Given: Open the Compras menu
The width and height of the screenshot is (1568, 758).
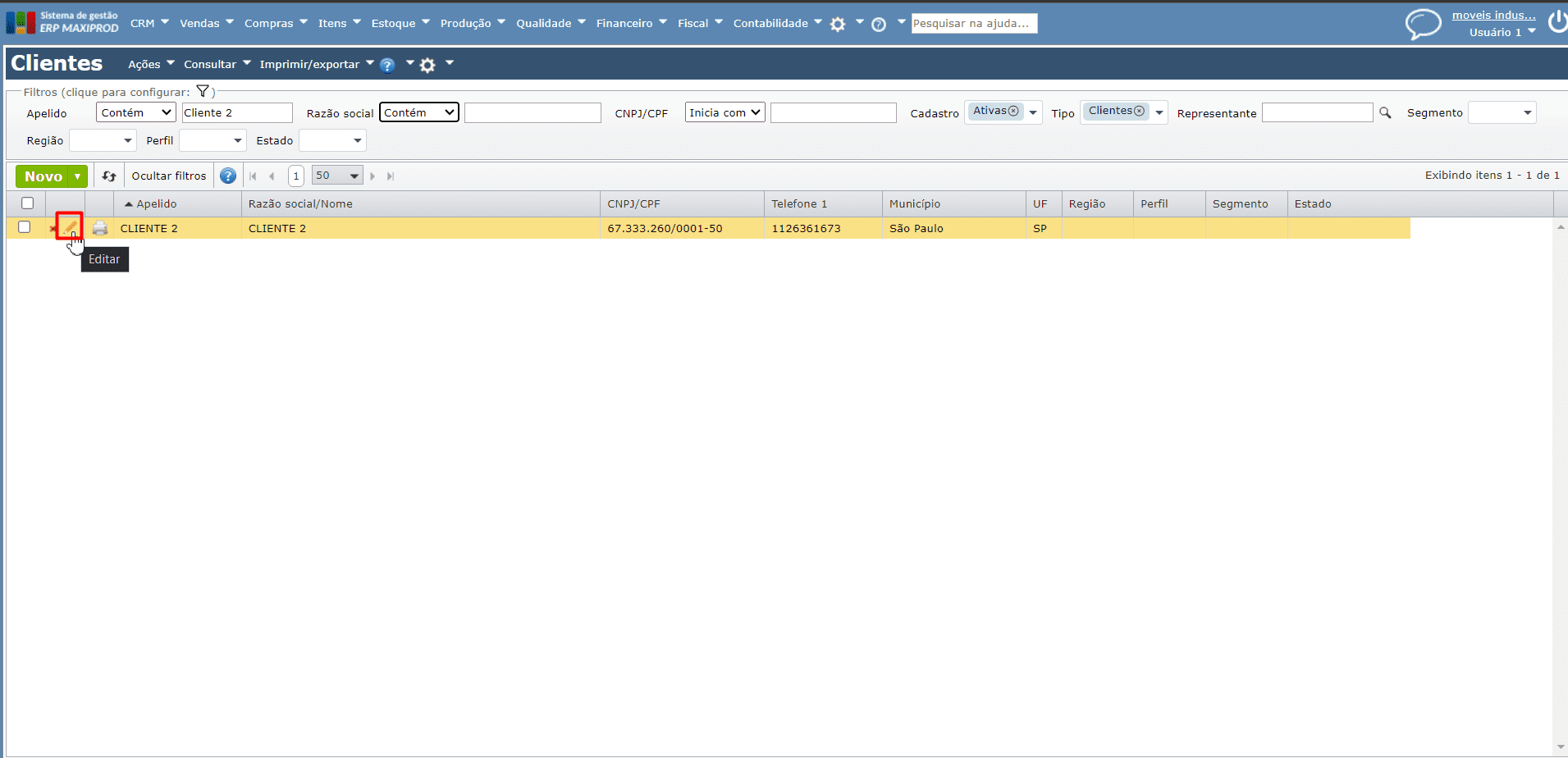Looking at the screenshot, I should (276, 23).
